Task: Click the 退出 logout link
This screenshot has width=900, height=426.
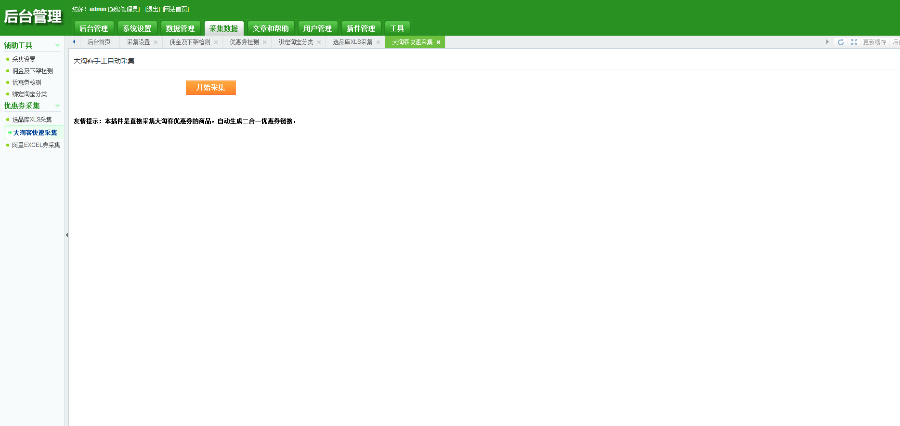Action: [x=153, y=9]
